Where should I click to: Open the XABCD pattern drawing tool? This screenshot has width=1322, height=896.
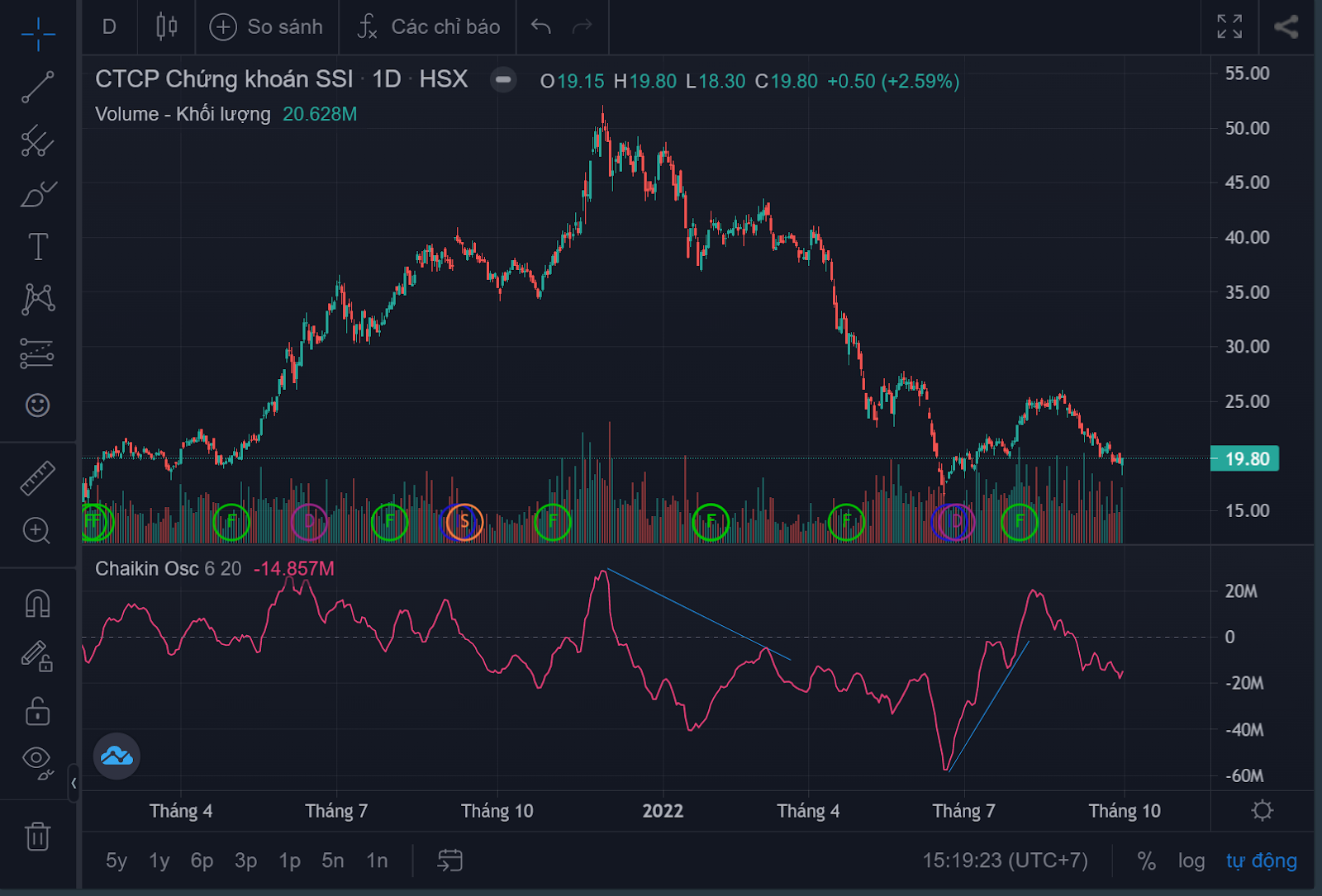click(38, 299)
